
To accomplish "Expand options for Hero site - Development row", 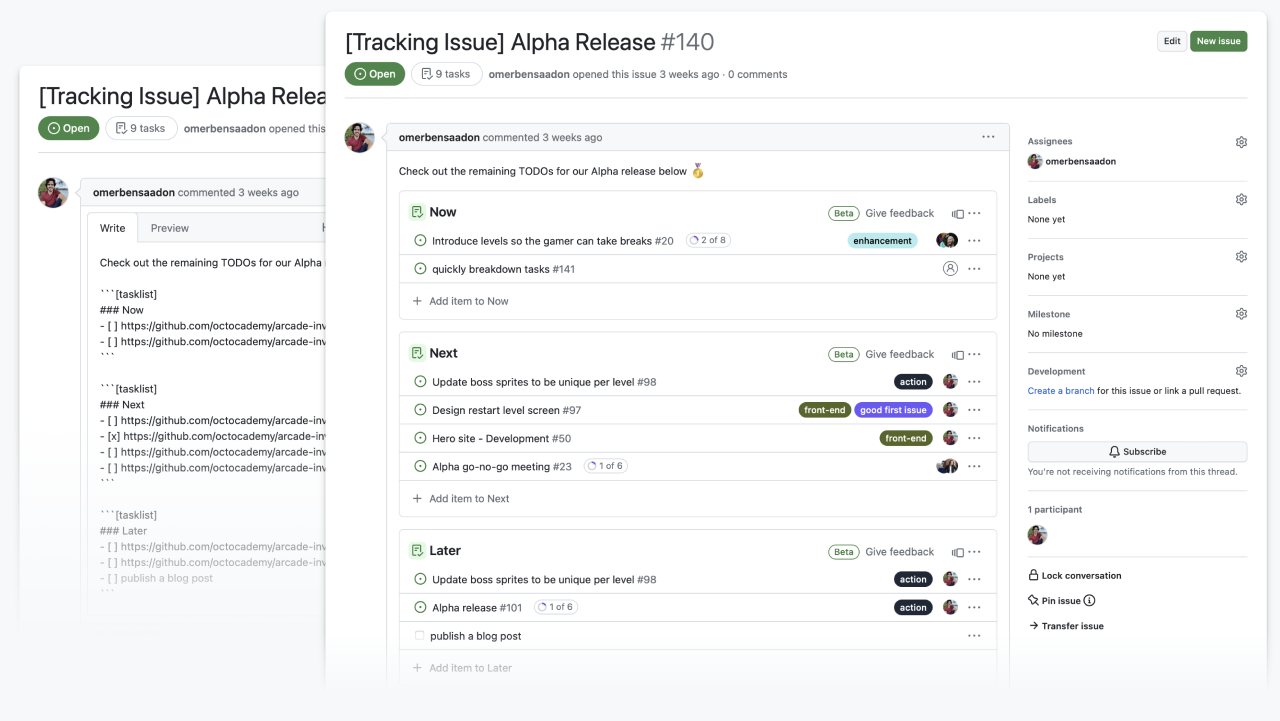I will pos(974,438).
